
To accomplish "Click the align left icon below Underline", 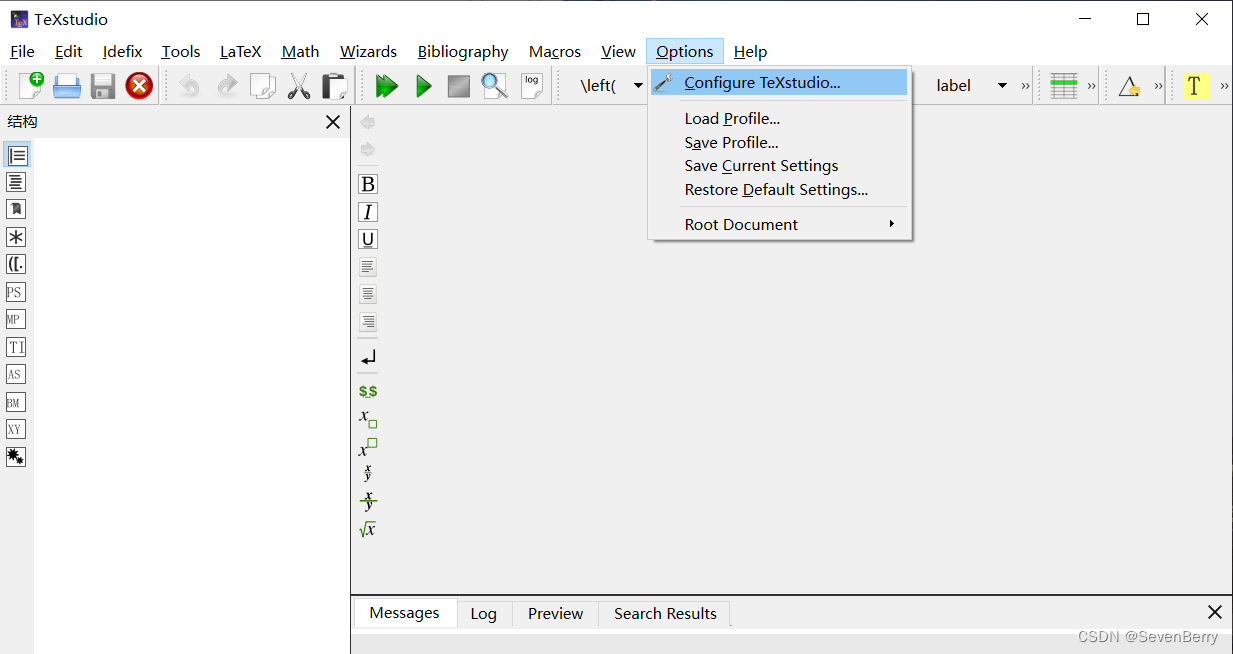I will coord(368,267).
